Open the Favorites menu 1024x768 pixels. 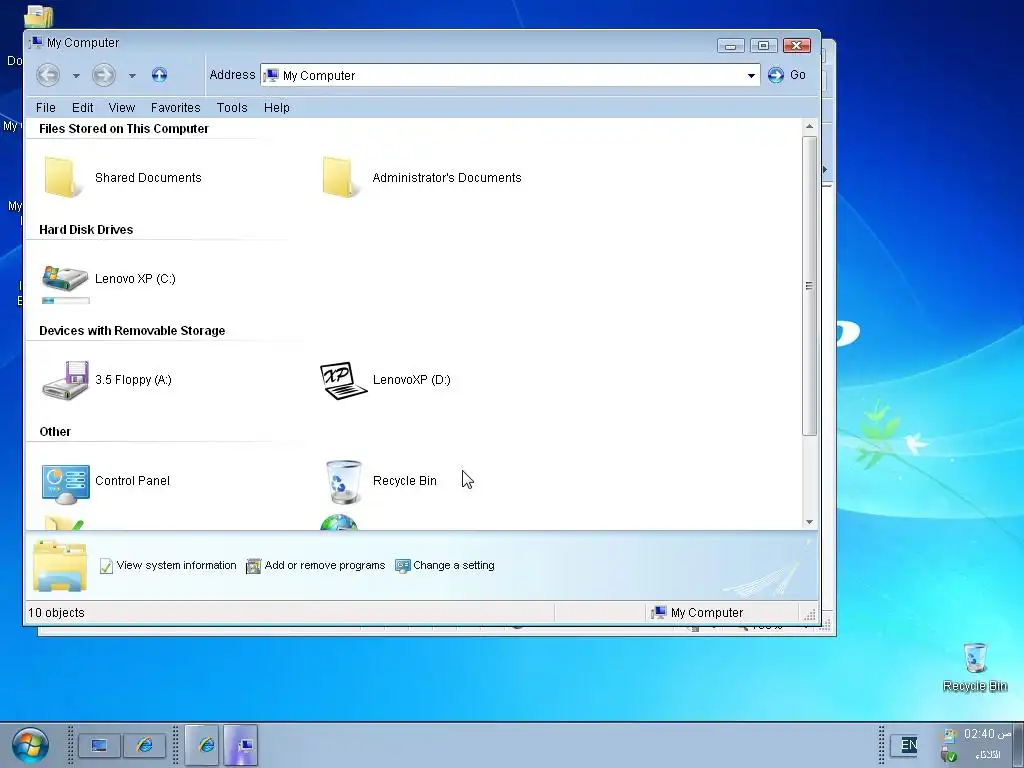pyautogui.click(x=176, y=108)
